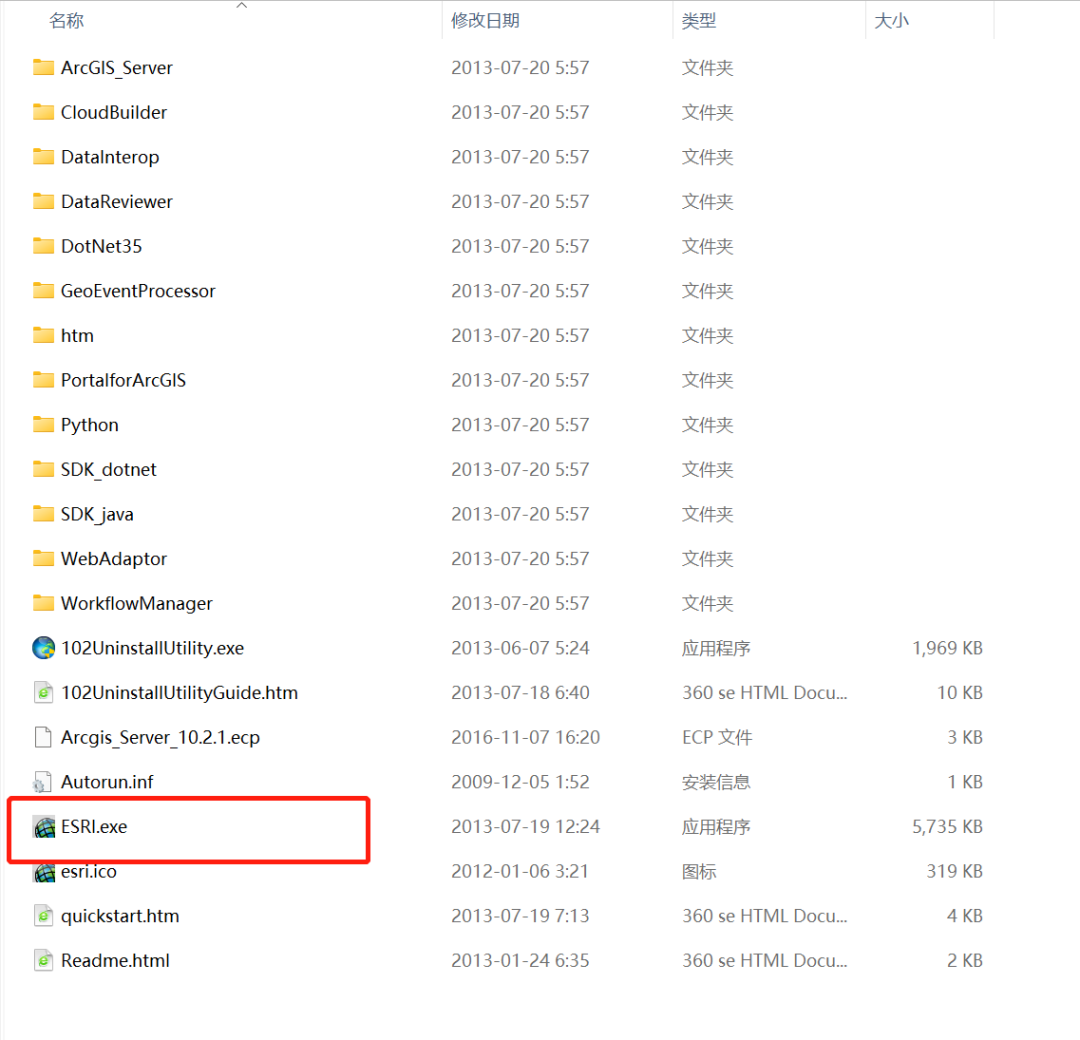Select the DotNet35 folder name
1080x1040 pixels.
click(x=101, y=246)
